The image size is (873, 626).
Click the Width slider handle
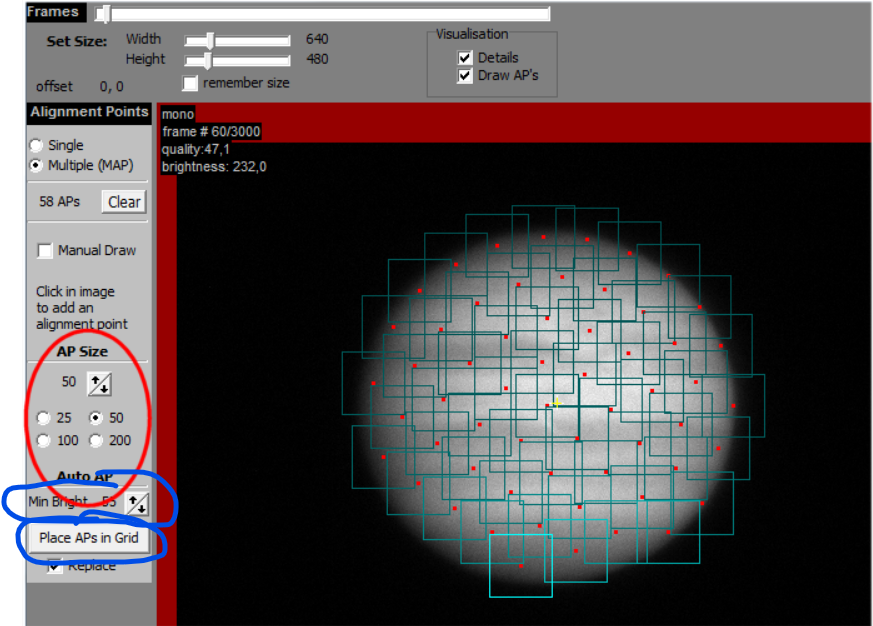tap(209, 40)
